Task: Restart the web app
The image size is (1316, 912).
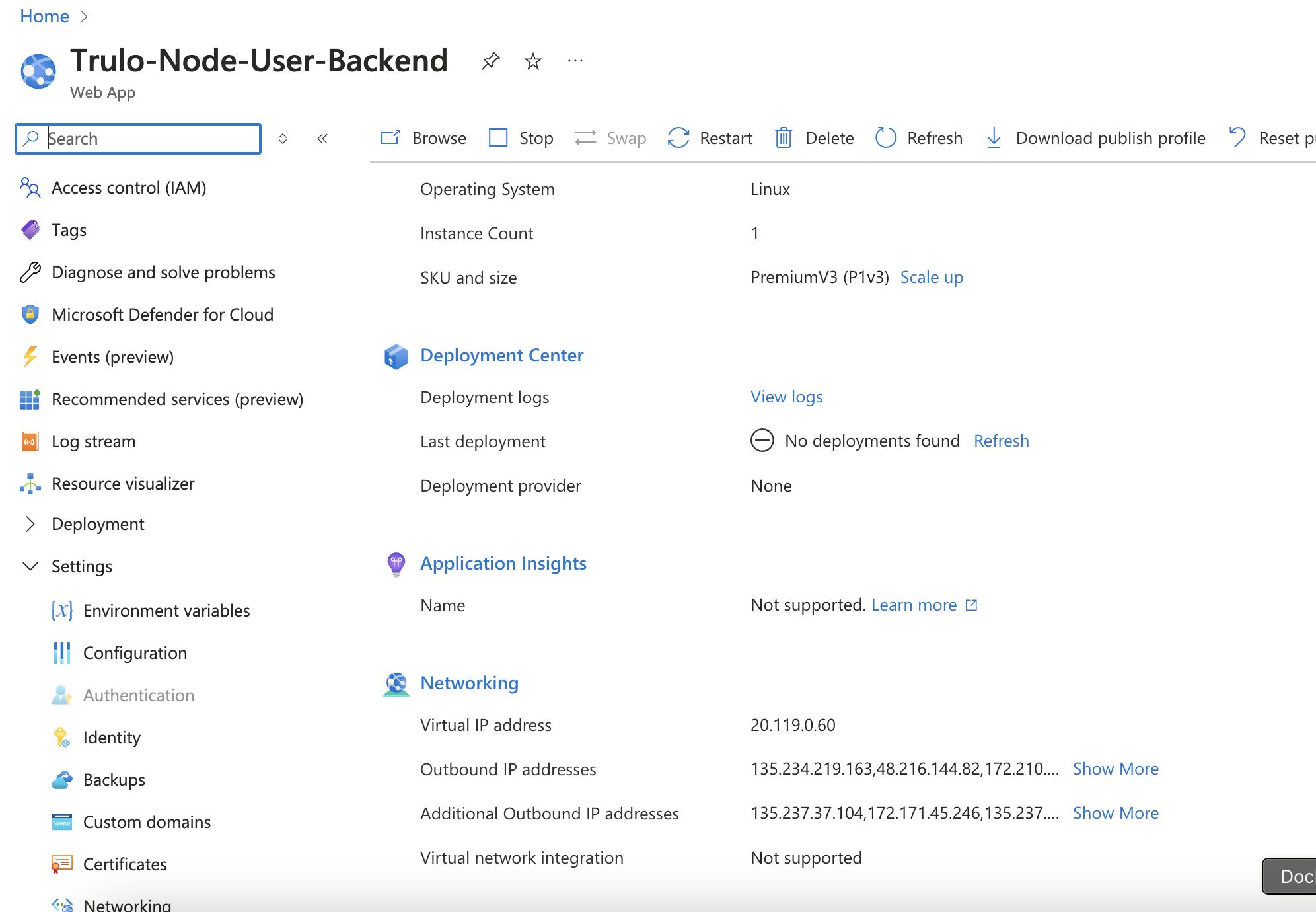Action: point(710,138)
